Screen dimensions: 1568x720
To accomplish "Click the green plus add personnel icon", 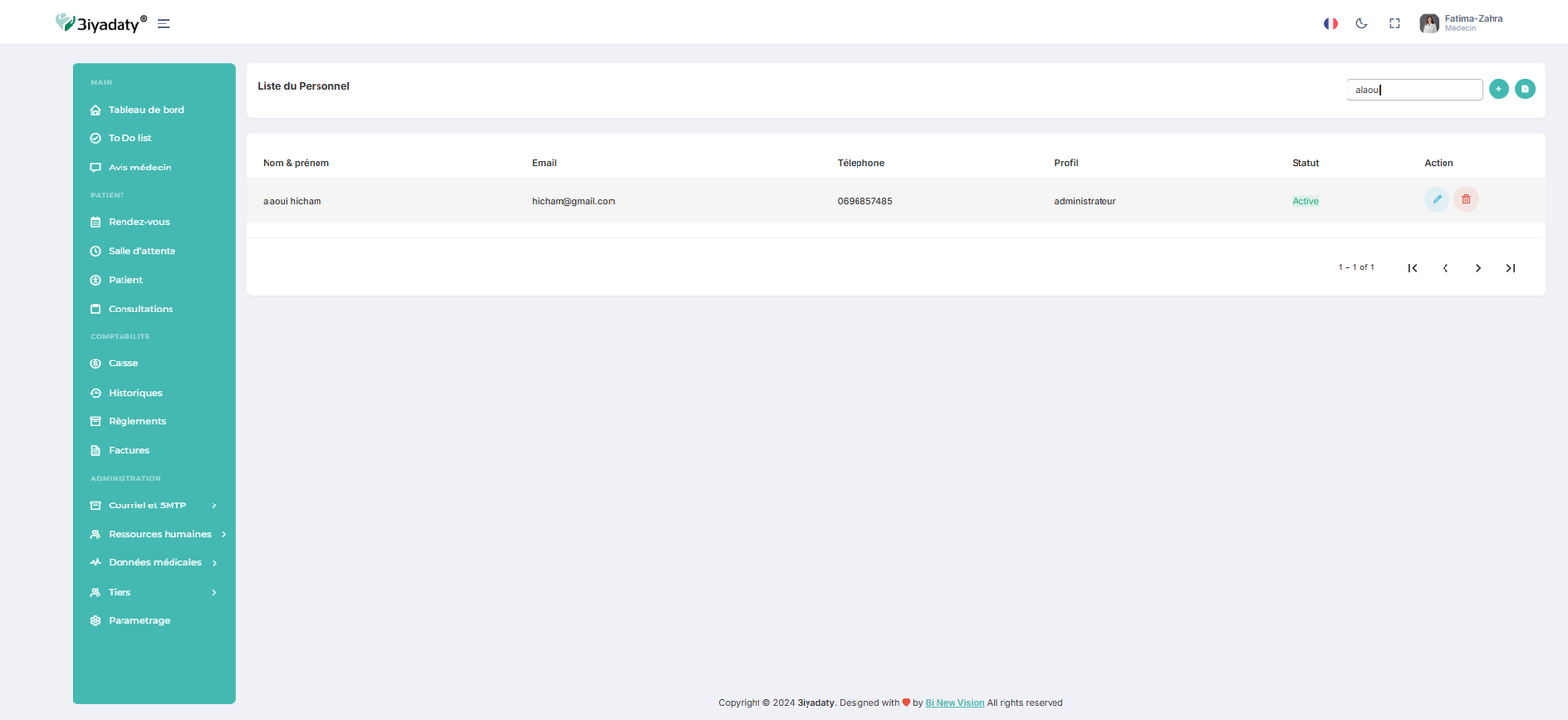I will coord(1498,89).
